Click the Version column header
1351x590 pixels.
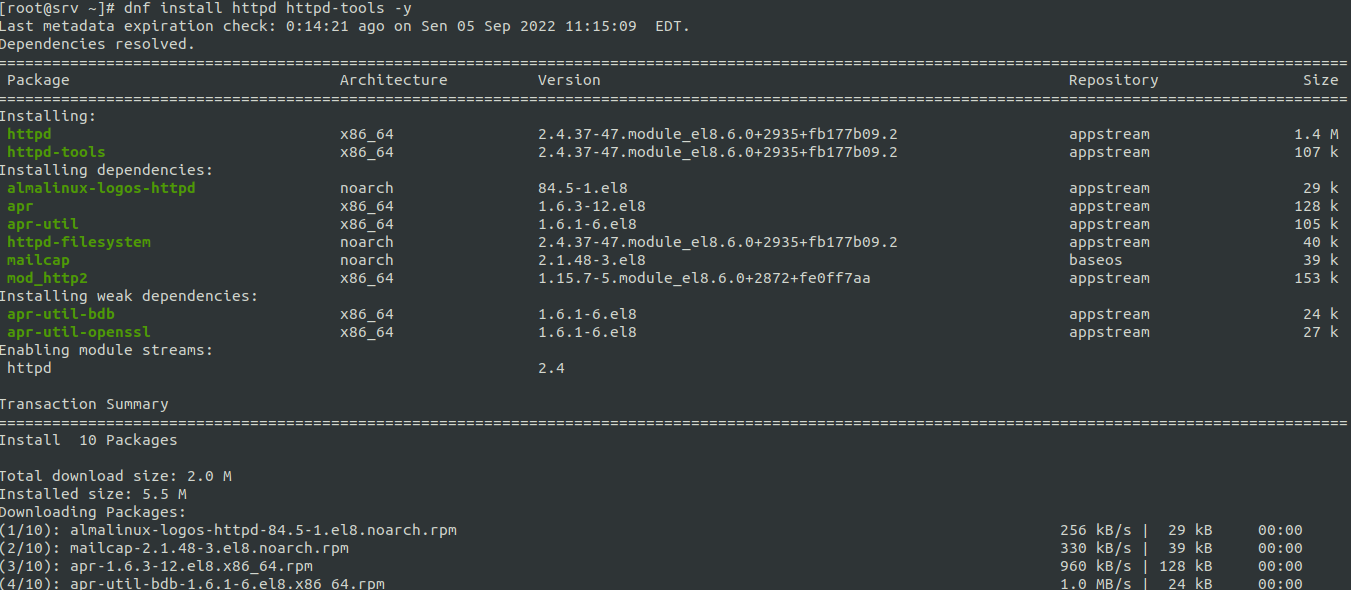(x=569, y=80)
